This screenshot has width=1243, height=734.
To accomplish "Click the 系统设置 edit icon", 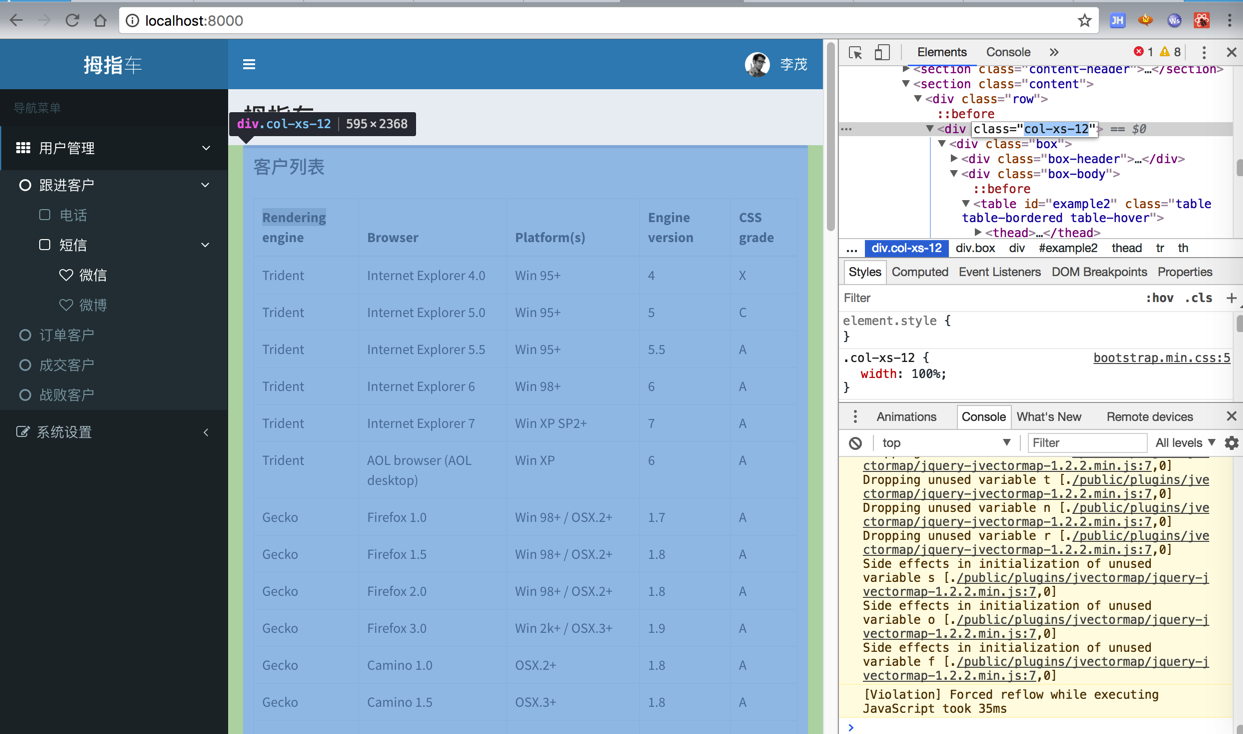I will click(x=23, y=432).
